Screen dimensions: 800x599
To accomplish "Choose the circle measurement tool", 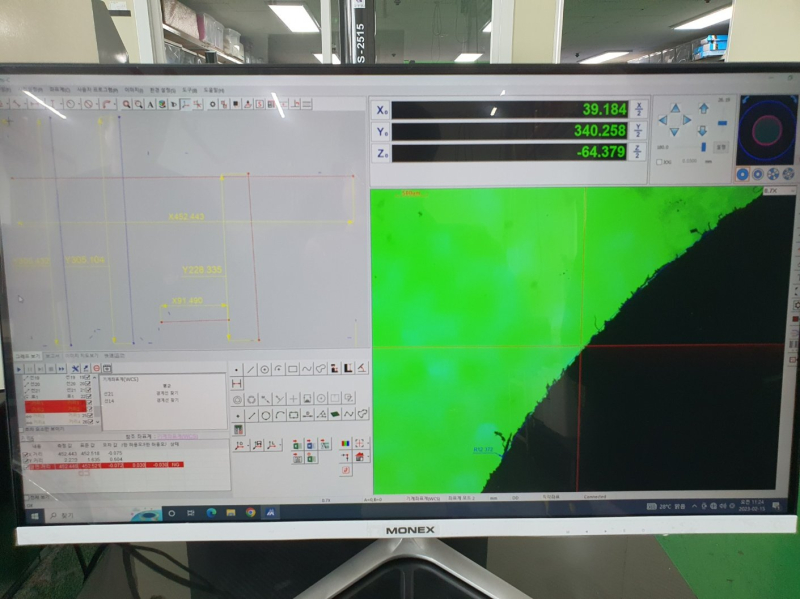I will 264,369.
